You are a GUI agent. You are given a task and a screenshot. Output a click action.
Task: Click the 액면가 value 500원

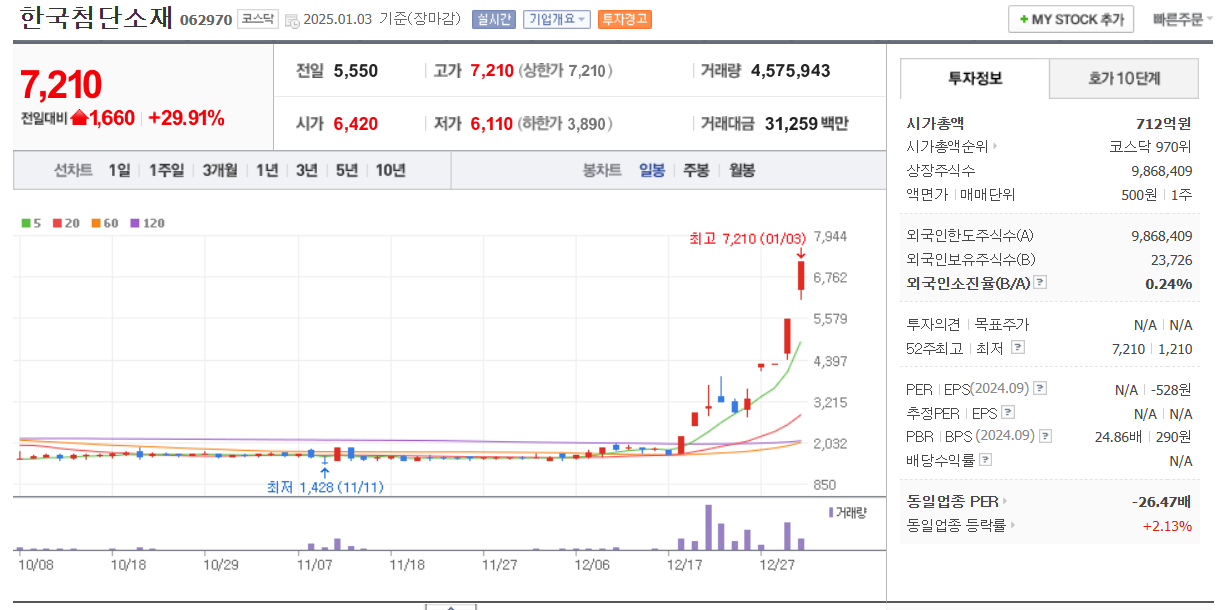(x=1139, y=194)
